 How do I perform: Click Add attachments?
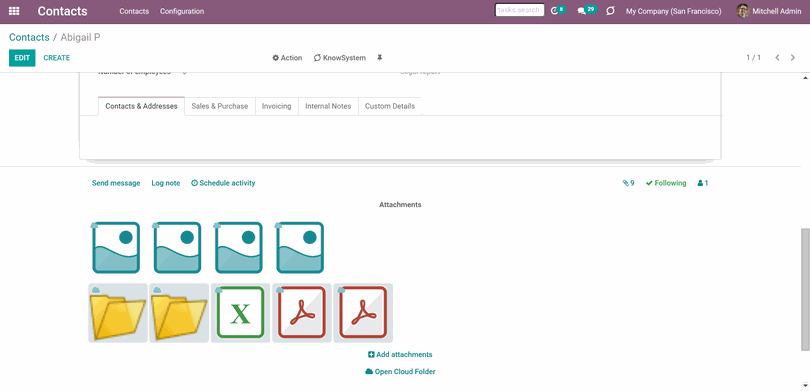(400, 354)
